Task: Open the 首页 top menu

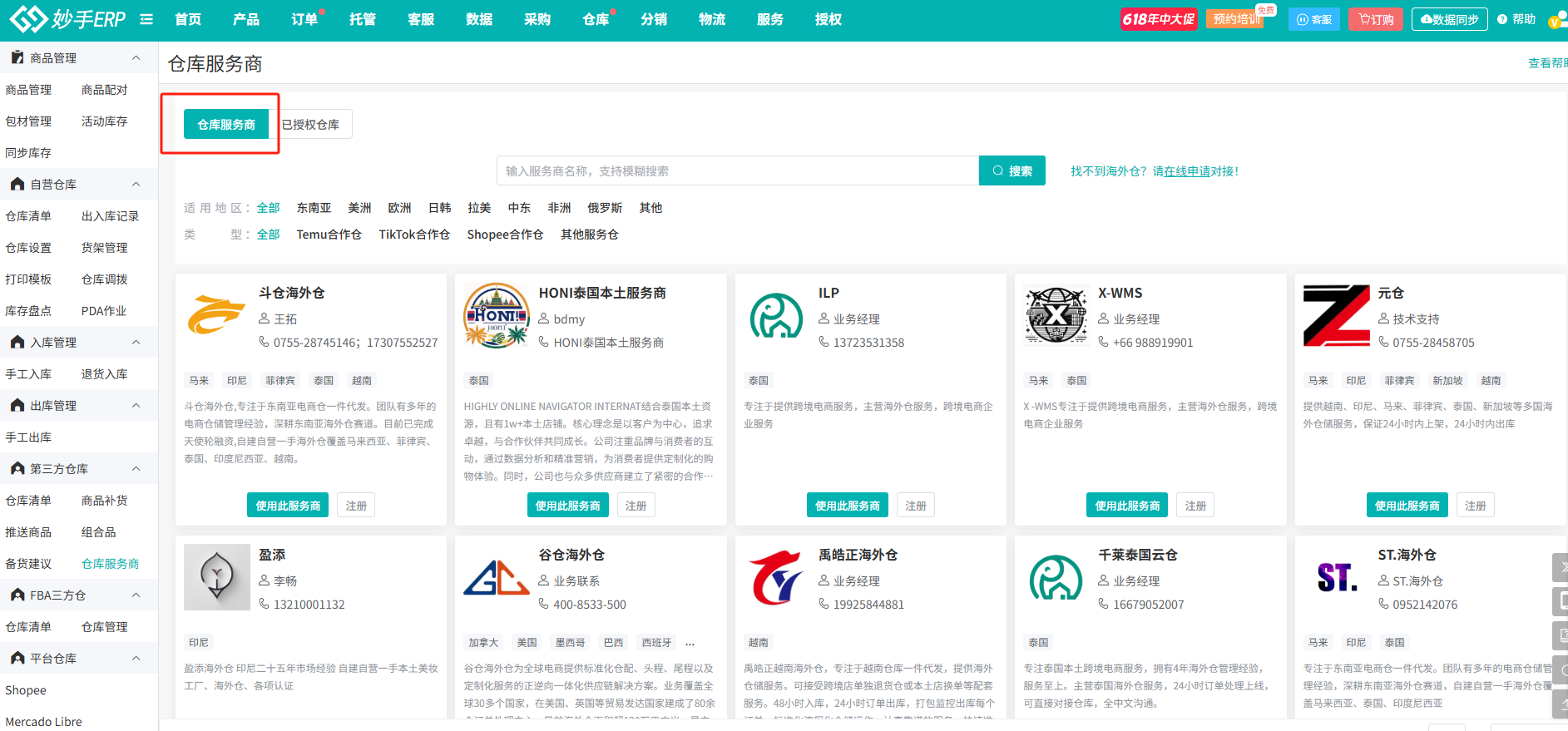Action: (x=188, y=19)
